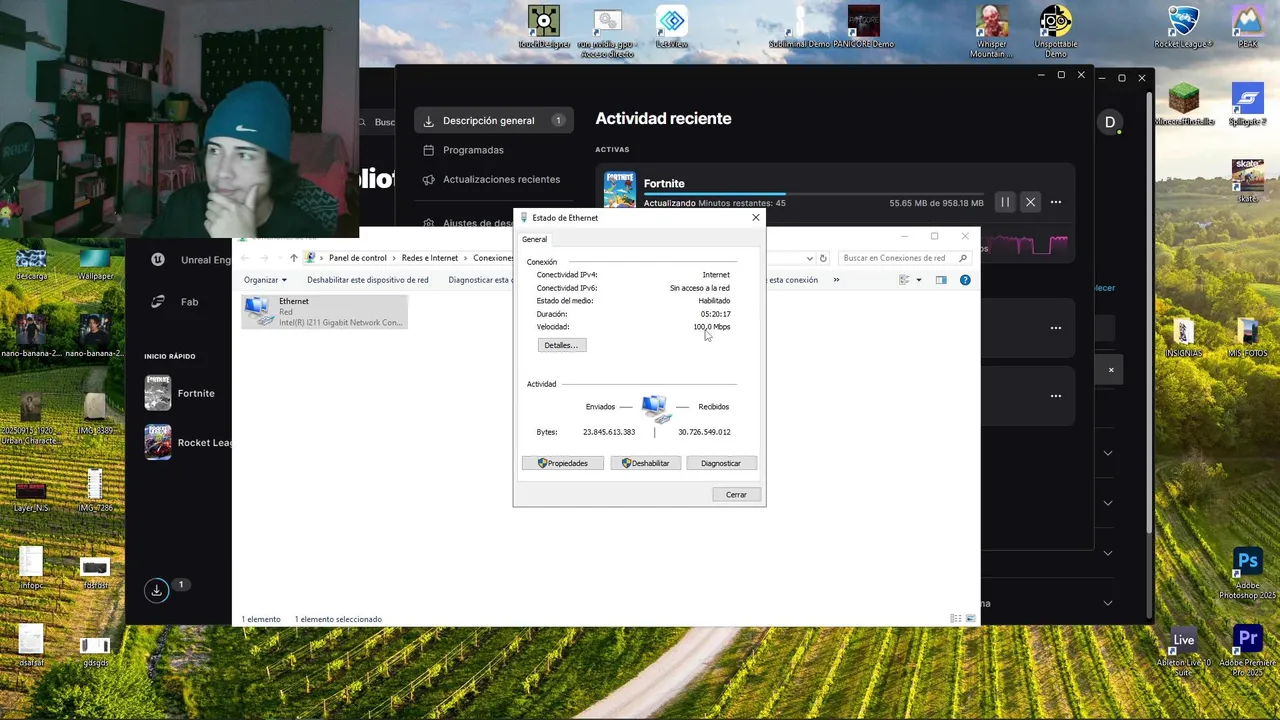Open the PANICORE Demo desktop icon
Viewport: 1280px width, 720px height.
(x=864, y=27)
